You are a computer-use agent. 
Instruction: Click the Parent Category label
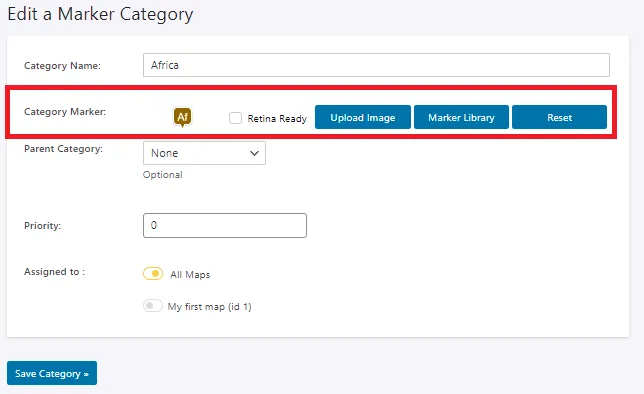pyautogui.click(x=63, y=149)
